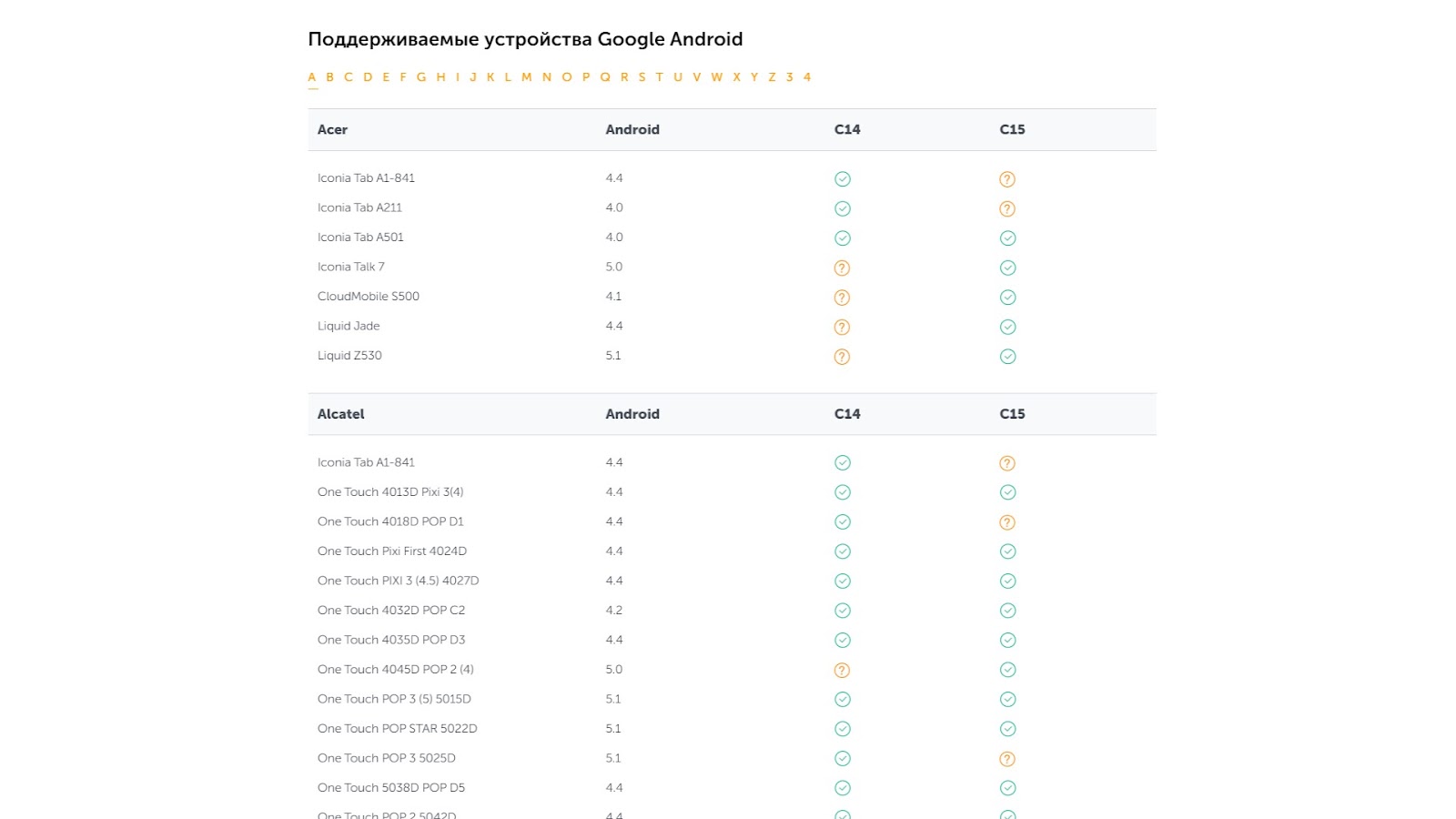This screenshot has height=819, width=1456.
Task: Click C14 column header in Alcatel table
Action: coord(847,414)
